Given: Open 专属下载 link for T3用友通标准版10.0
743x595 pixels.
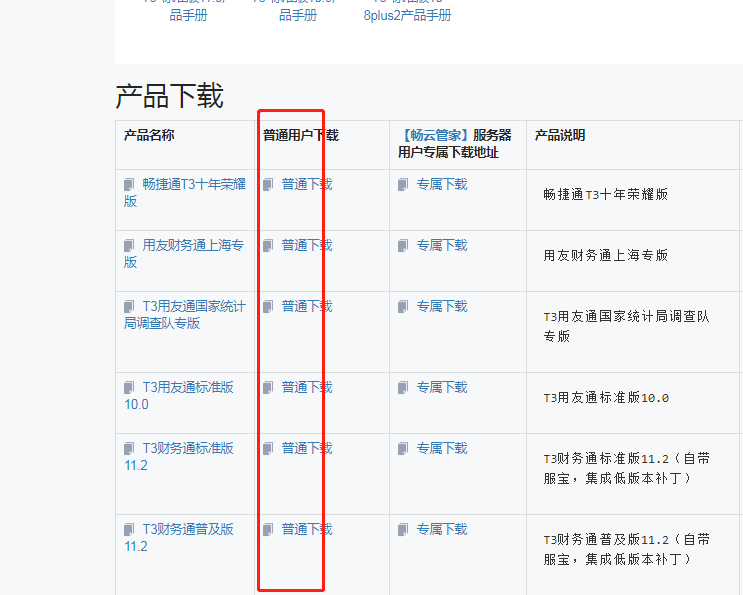Looking at the screenshot, I should (442, 388).
